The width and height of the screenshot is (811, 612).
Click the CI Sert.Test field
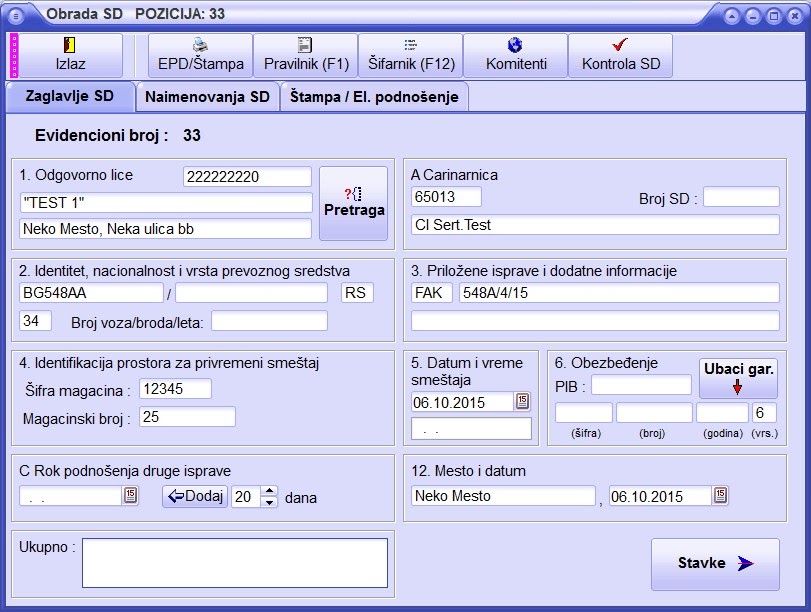coord(595,225)
